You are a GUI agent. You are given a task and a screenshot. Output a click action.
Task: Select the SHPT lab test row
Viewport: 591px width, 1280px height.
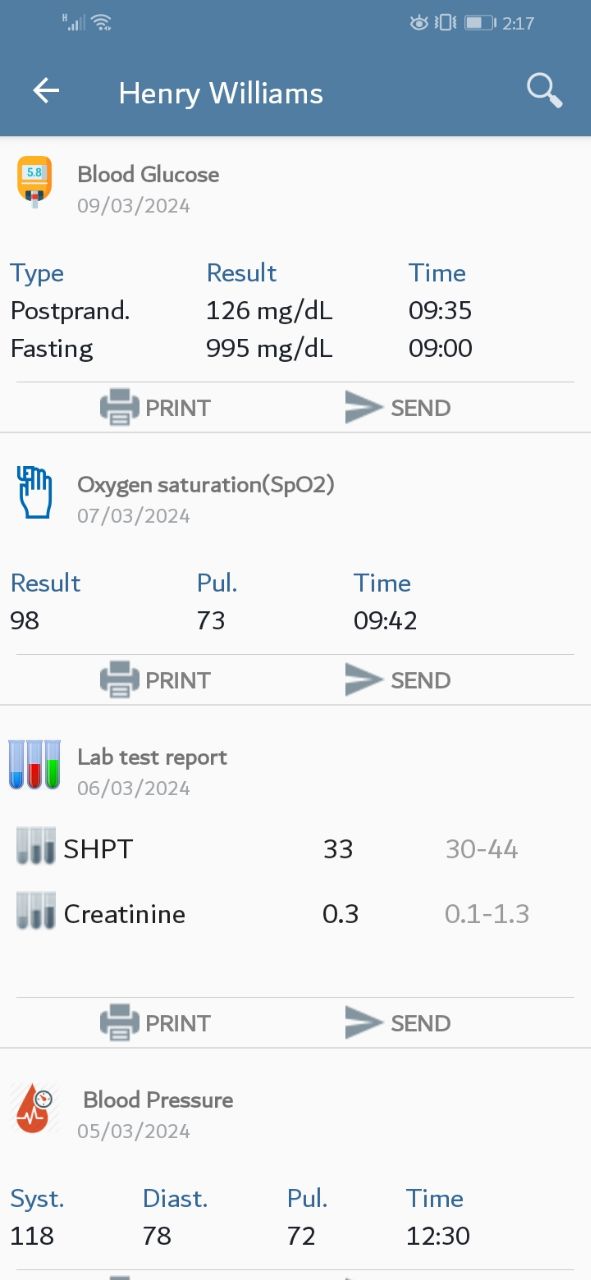pyautogui.click(x=295, y=849)
